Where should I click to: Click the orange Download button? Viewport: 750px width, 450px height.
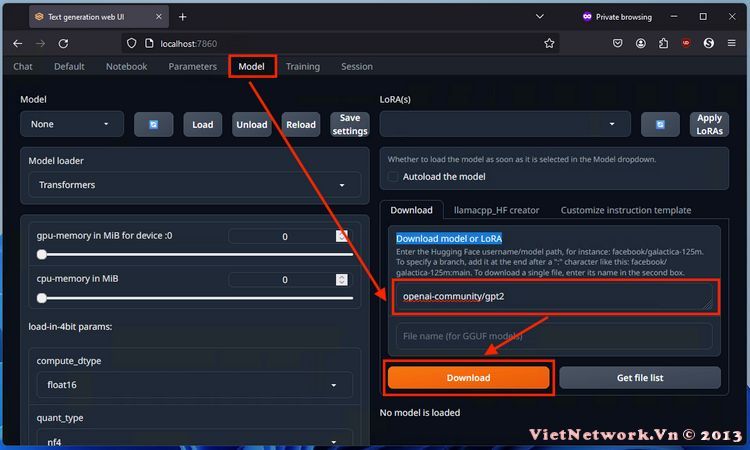click(468, 378)
